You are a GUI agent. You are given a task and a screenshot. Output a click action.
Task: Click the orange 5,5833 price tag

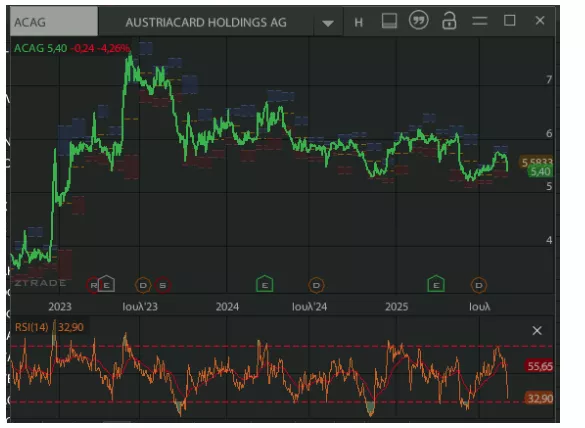(x=537, y=162)
